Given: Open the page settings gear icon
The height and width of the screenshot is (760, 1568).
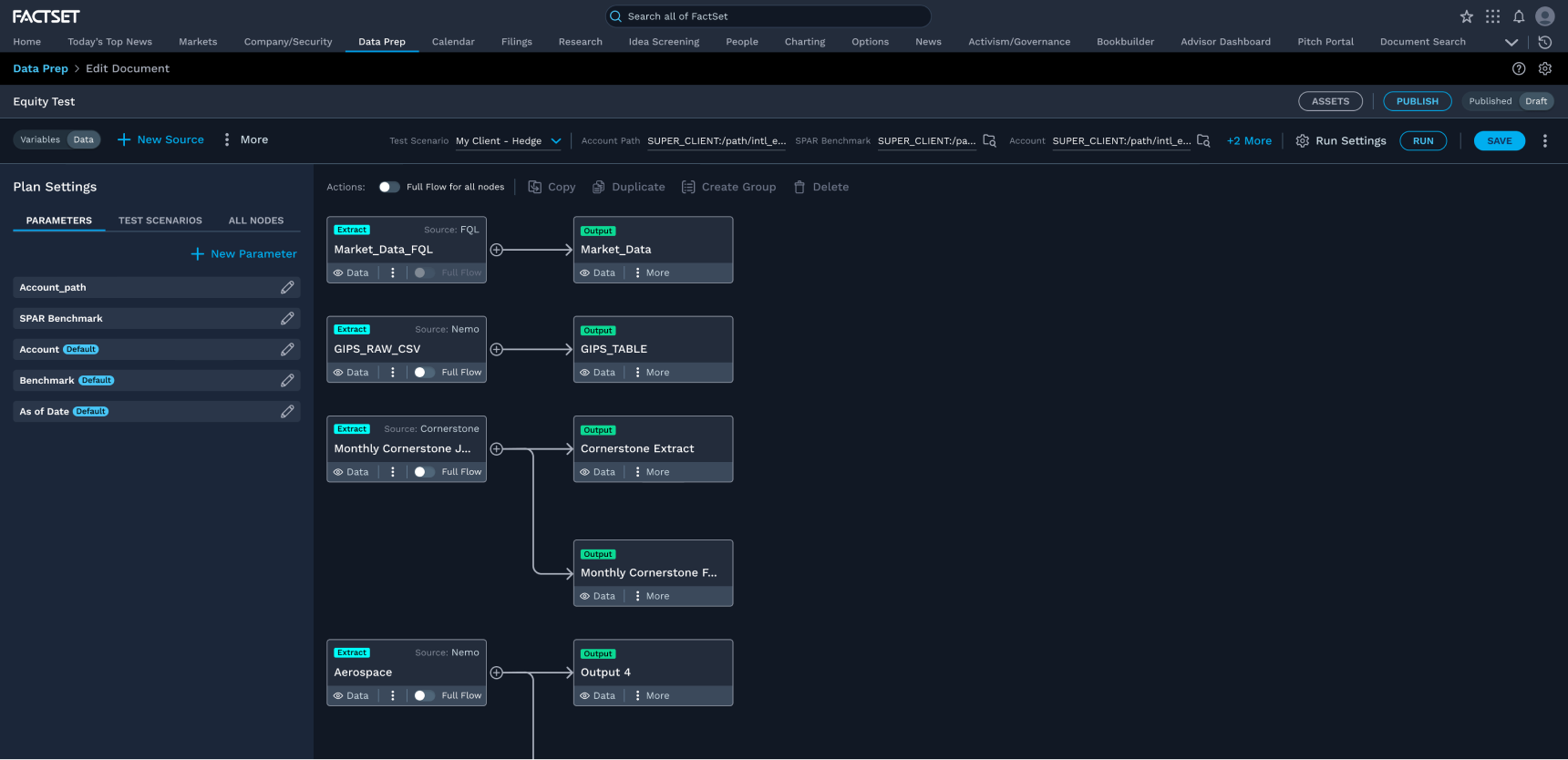Looking at the screenshot, I should [1544, 68].
